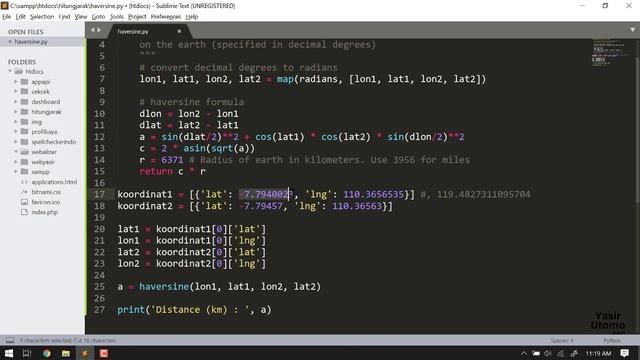This screenshot has width=640, height=360.
Task: Expand the profilsaya folder arrow
Action: [x=16, y=131]
